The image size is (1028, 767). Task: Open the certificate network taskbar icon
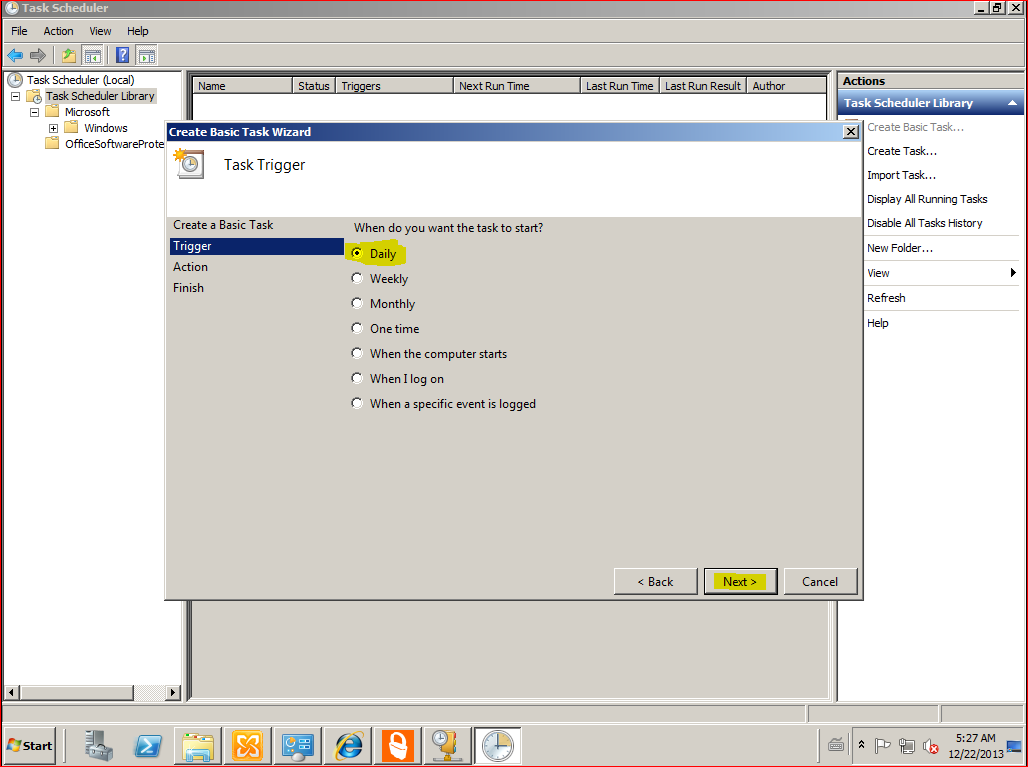tap(447, 746)
